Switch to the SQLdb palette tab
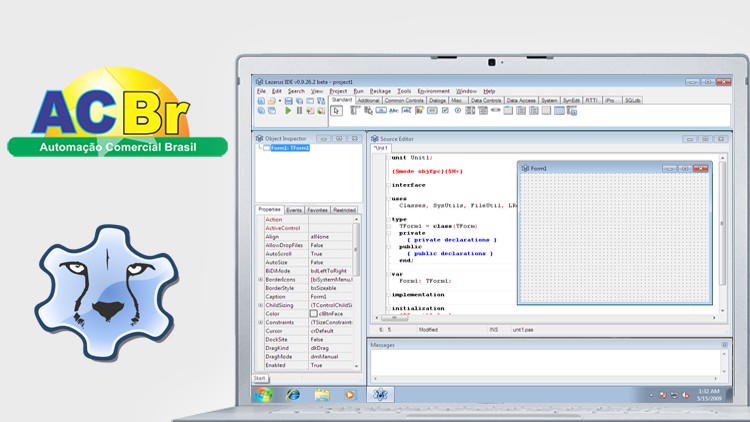Image resolution: width=750 pixels, height=422 pixels. tap(632, 100)
